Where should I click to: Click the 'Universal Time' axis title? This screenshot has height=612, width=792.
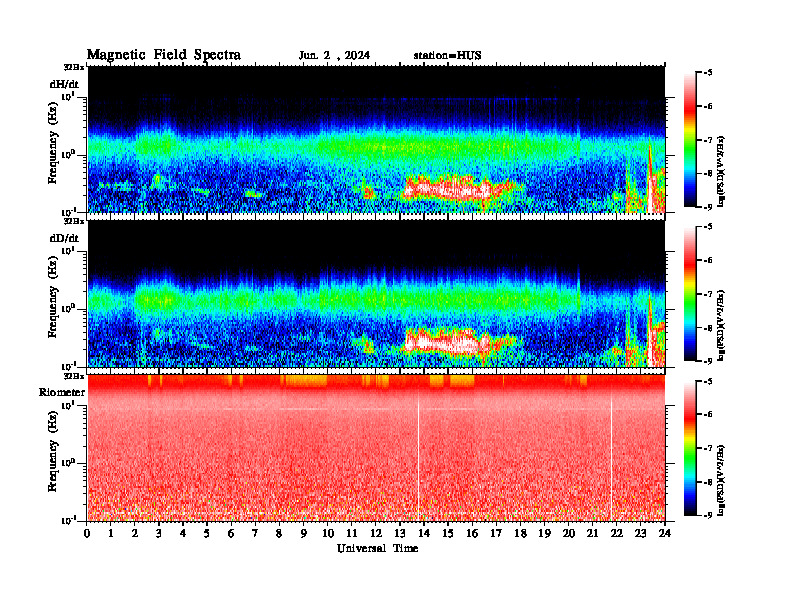click(x=377, y=548)
